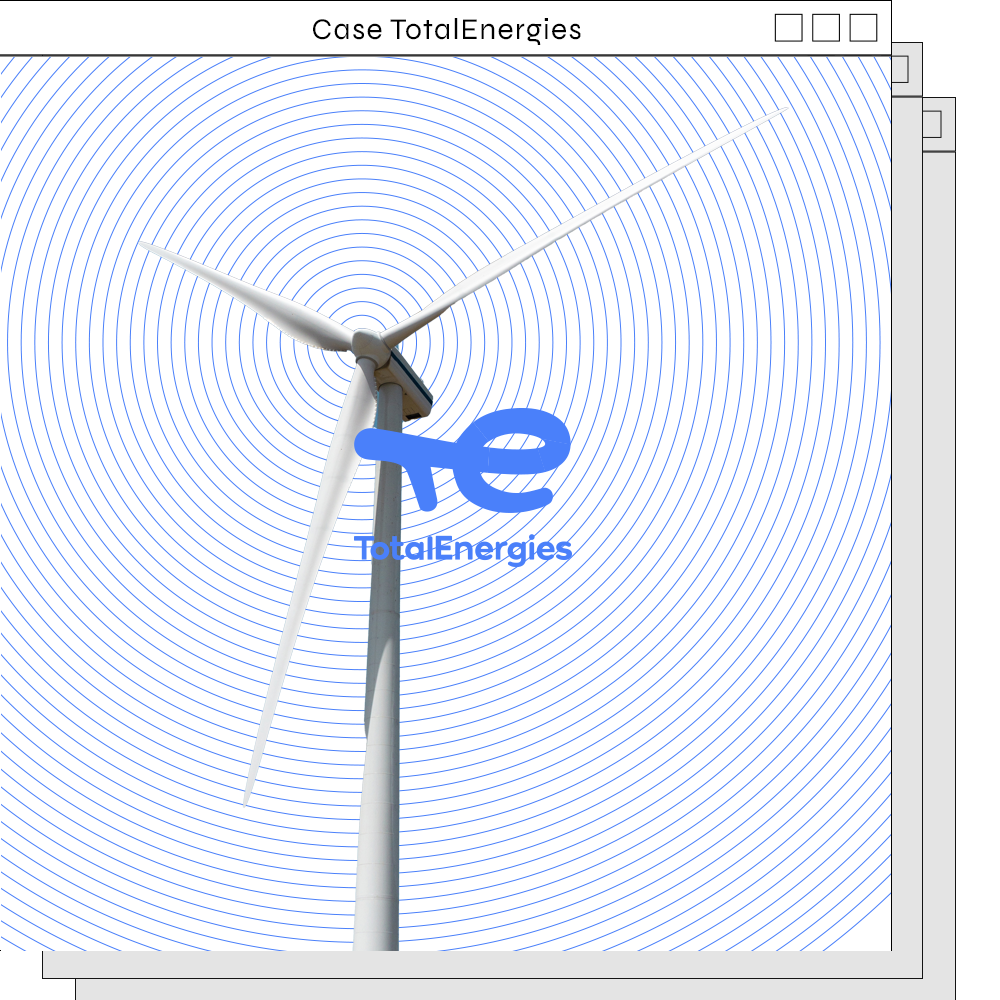
Task: Click the TotalEnergies logo symbol
Action: [462, 460]
